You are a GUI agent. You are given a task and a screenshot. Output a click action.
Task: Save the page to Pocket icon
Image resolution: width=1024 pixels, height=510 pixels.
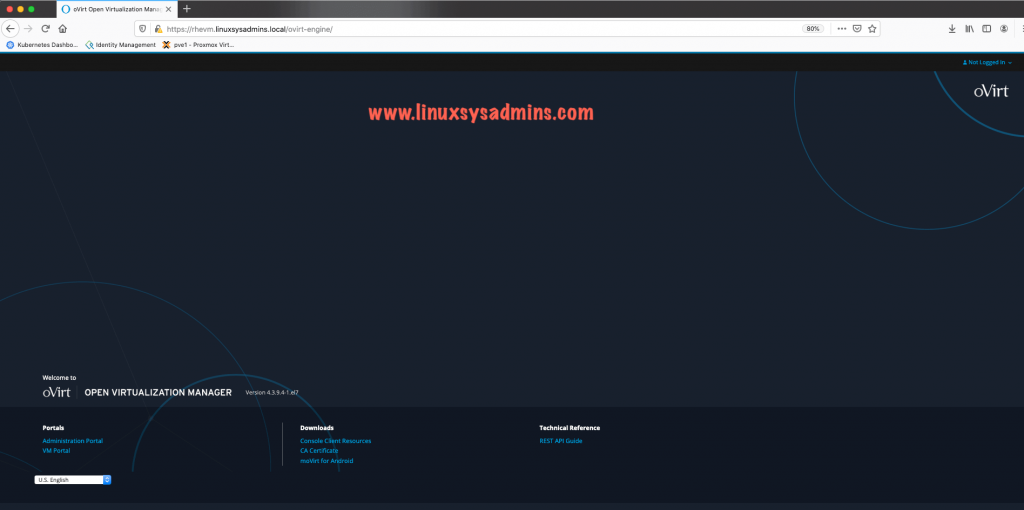[x=857, y=29]
